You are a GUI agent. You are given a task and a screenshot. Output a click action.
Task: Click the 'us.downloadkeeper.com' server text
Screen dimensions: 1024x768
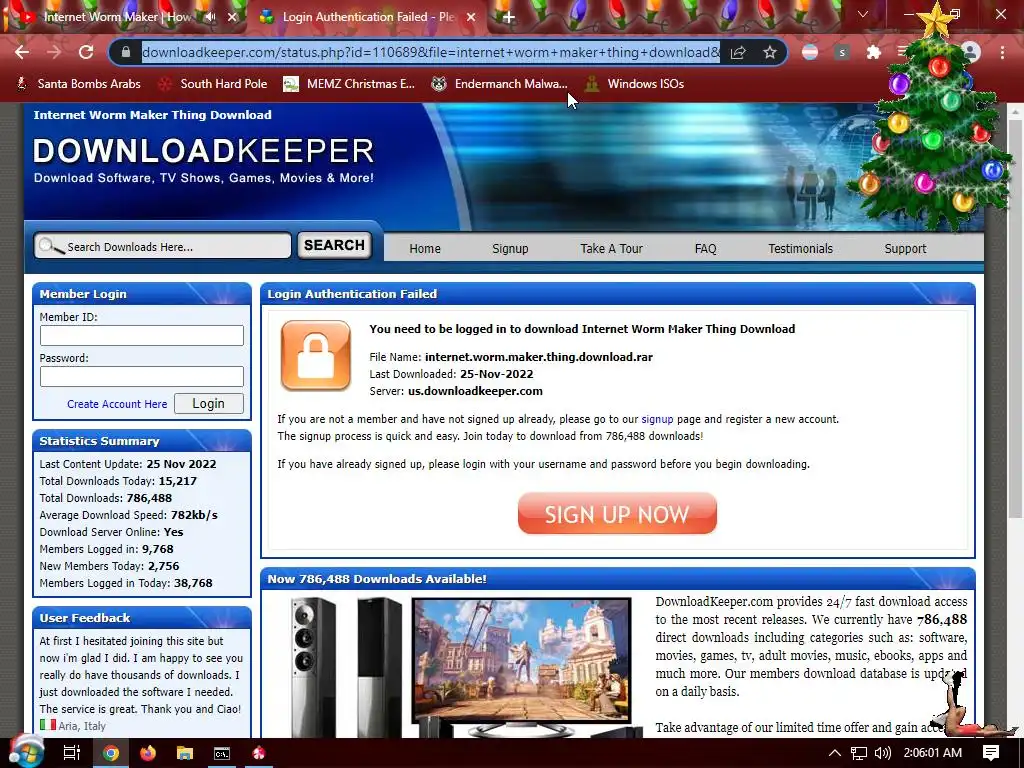click(x=475, y=391)
